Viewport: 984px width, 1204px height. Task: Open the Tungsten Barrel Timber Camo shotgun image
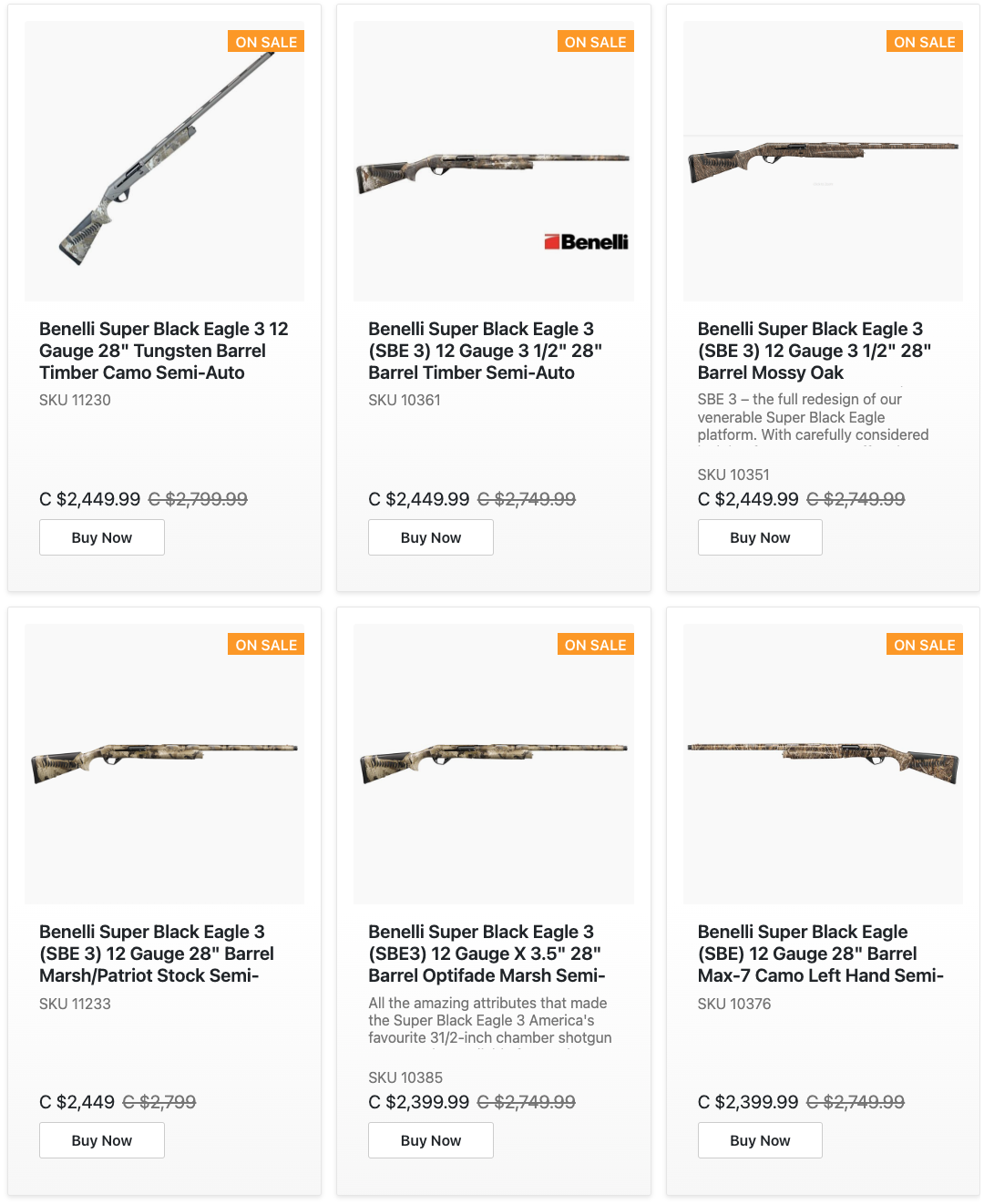click(x=164, y=161)
